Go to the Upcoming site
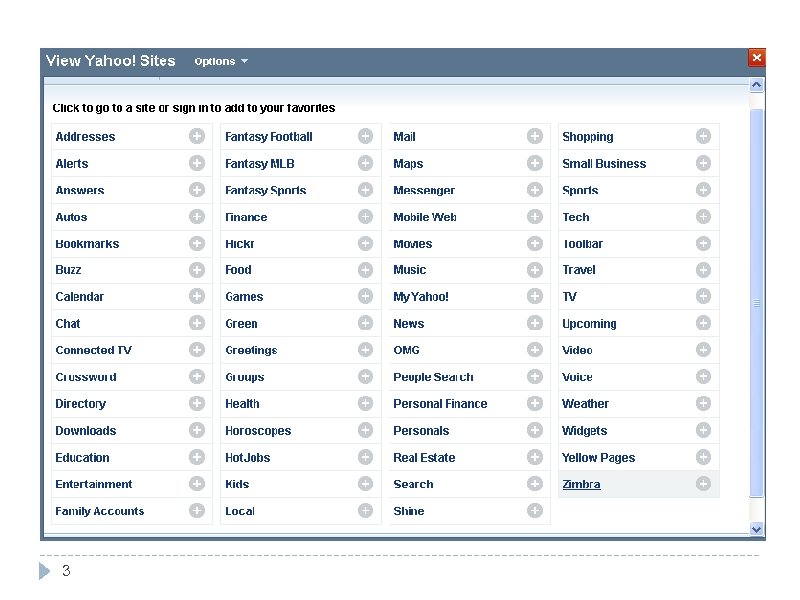 [x=589, y=324]
